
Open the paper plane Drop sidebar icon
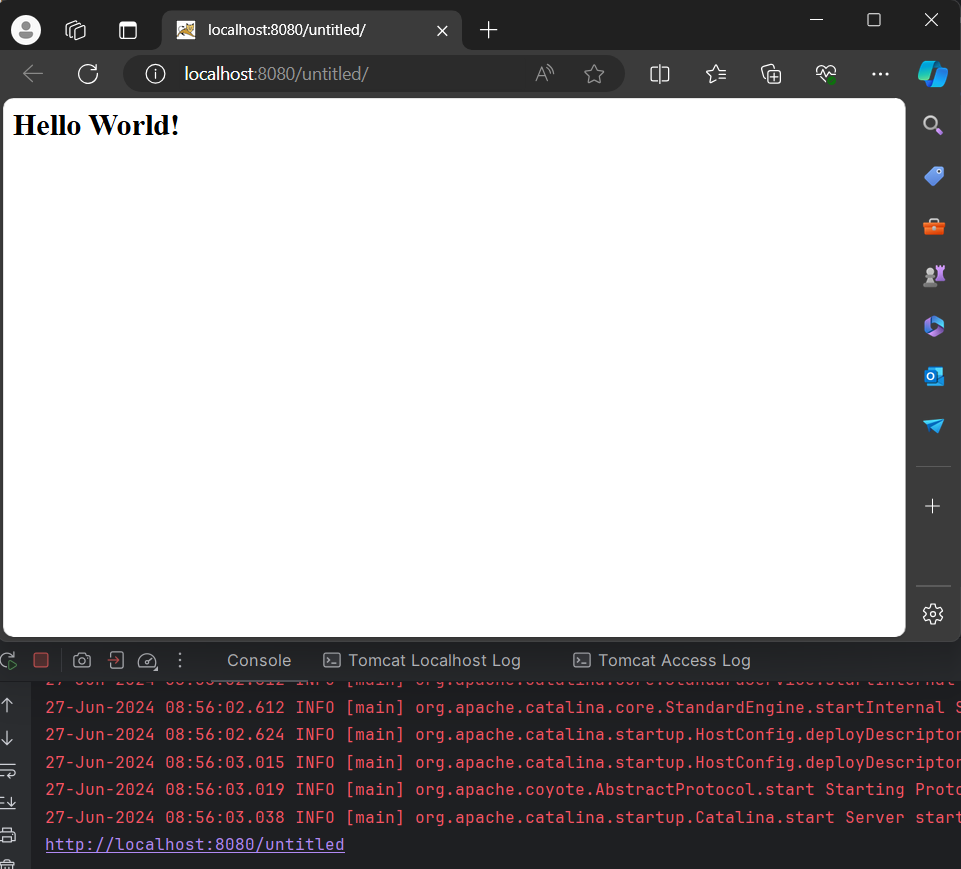[933, 425]
